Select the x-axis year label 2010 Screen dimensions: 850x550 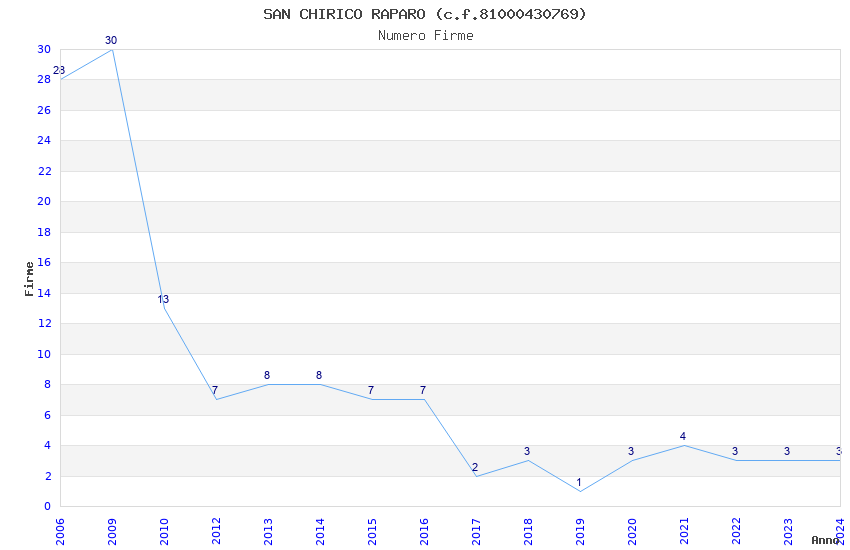click(164, 531)
